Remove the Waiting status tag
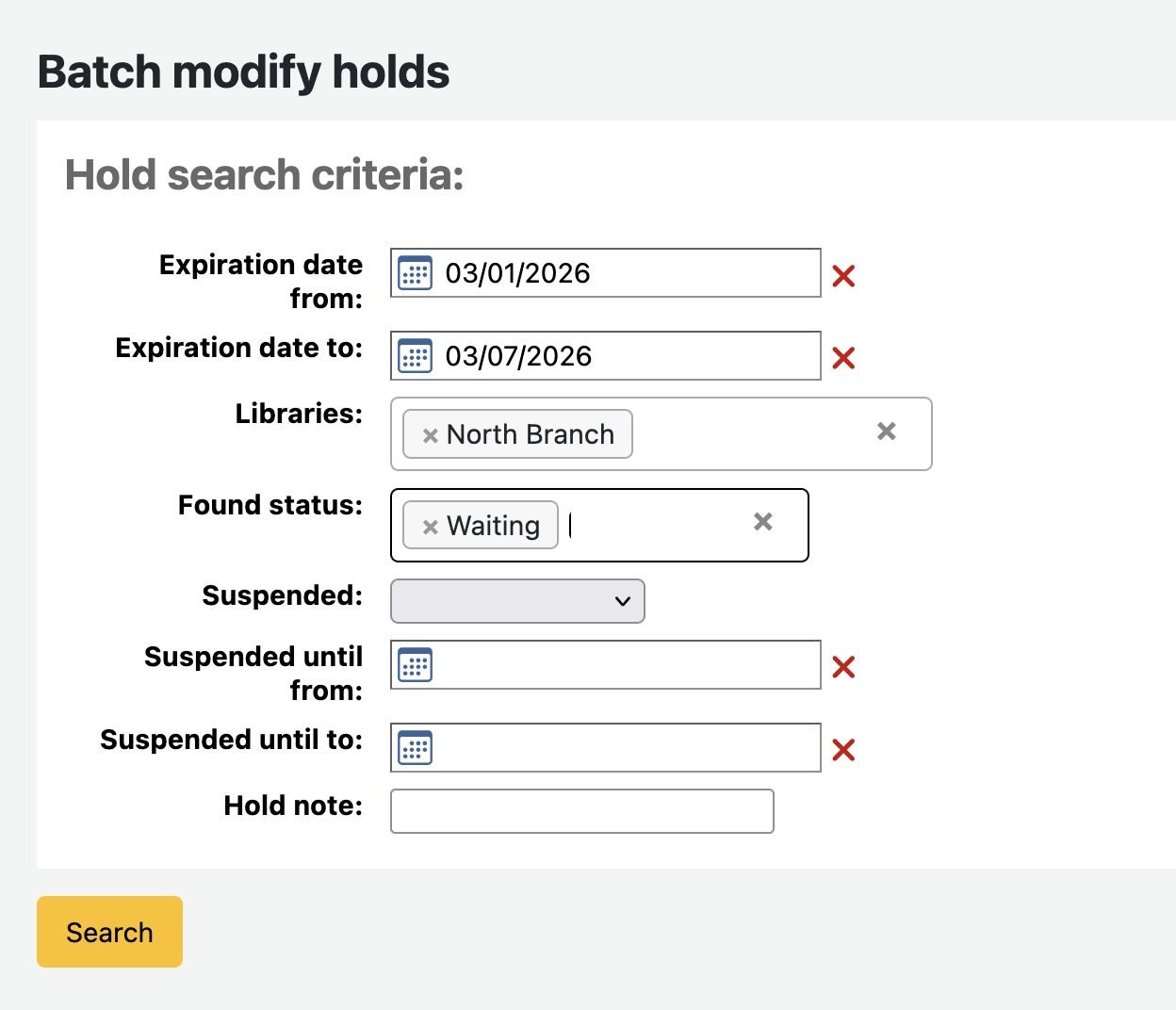1176x1010 pixels. [430, 527]
